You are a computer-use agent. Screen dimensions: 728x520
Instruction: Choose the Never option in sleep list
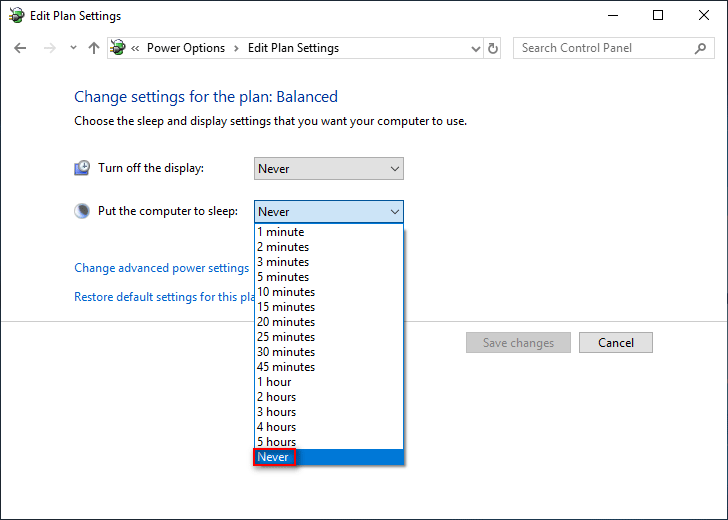tap(273, 457)
